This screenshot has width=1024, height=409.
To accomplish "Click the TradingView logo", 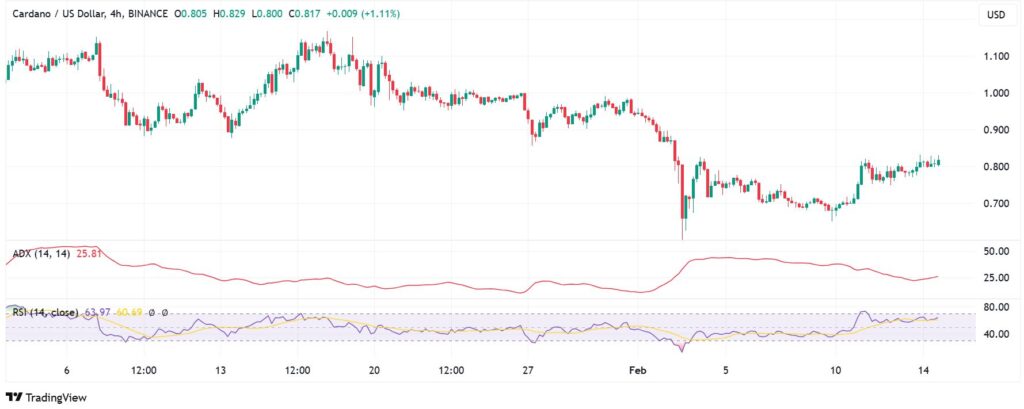I will click(46, 395).
